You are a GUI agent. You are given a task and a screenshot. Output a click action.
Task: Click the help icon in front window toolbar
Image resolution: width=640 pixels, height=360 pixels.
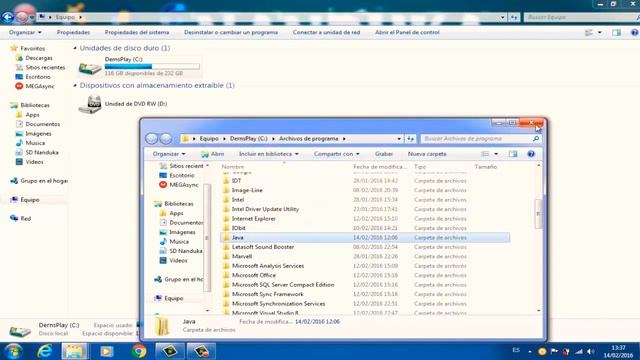(x=531, y=154)
